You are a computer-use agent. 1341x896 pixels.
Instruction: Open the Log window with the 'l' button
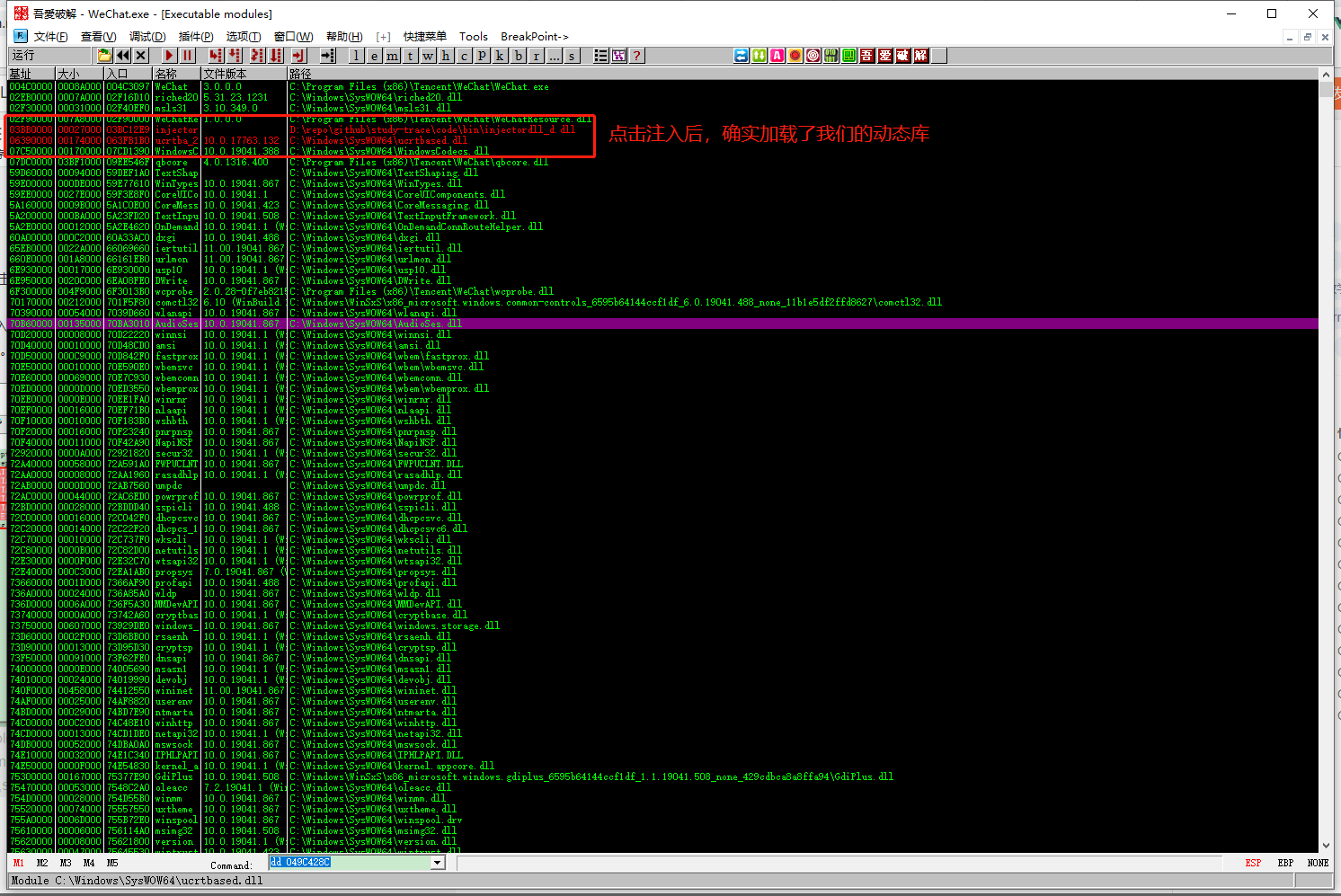click(x=357, y=56)
